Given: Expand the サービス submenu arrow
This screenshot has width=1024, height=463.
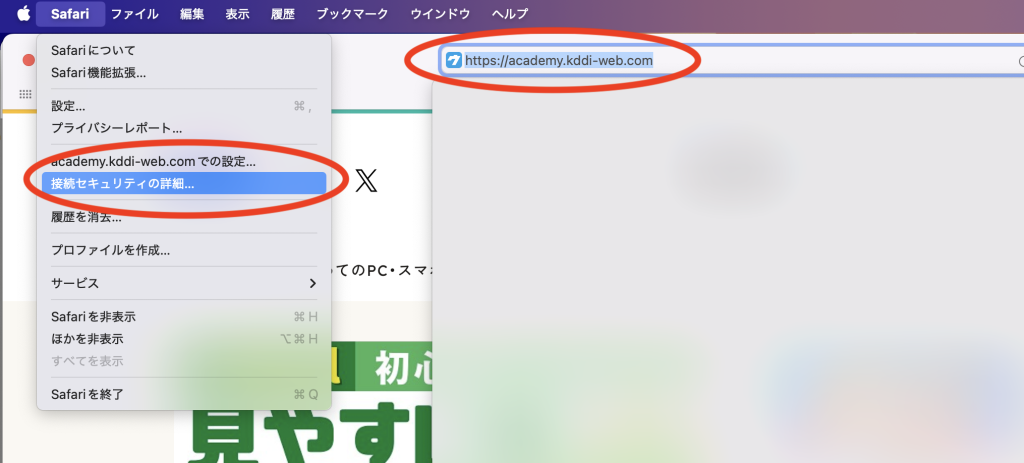Looking at the screenshot, I should (x=312, y=283).
